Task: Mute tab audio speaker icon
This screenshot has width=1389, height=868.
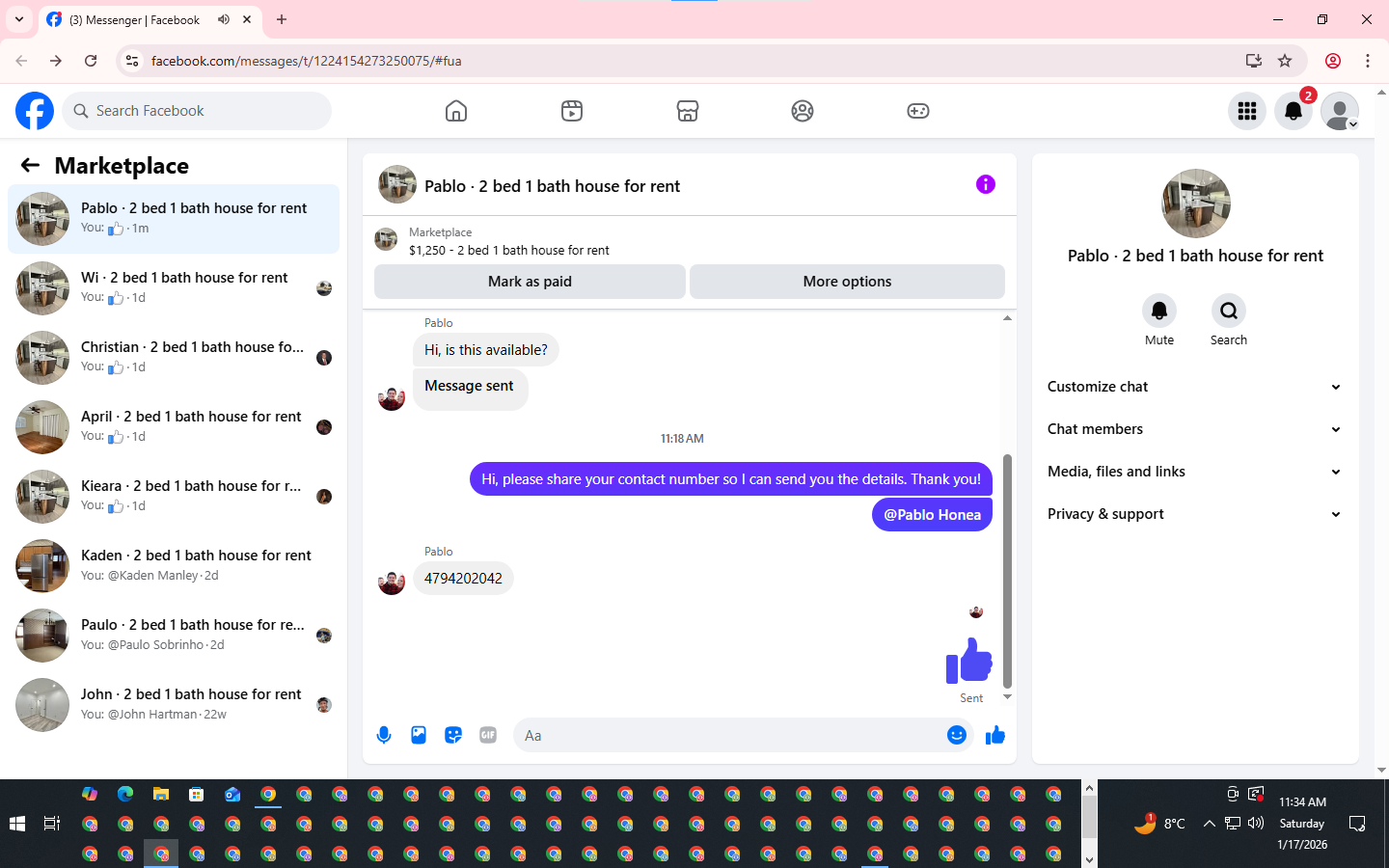Action: [223, 19]
